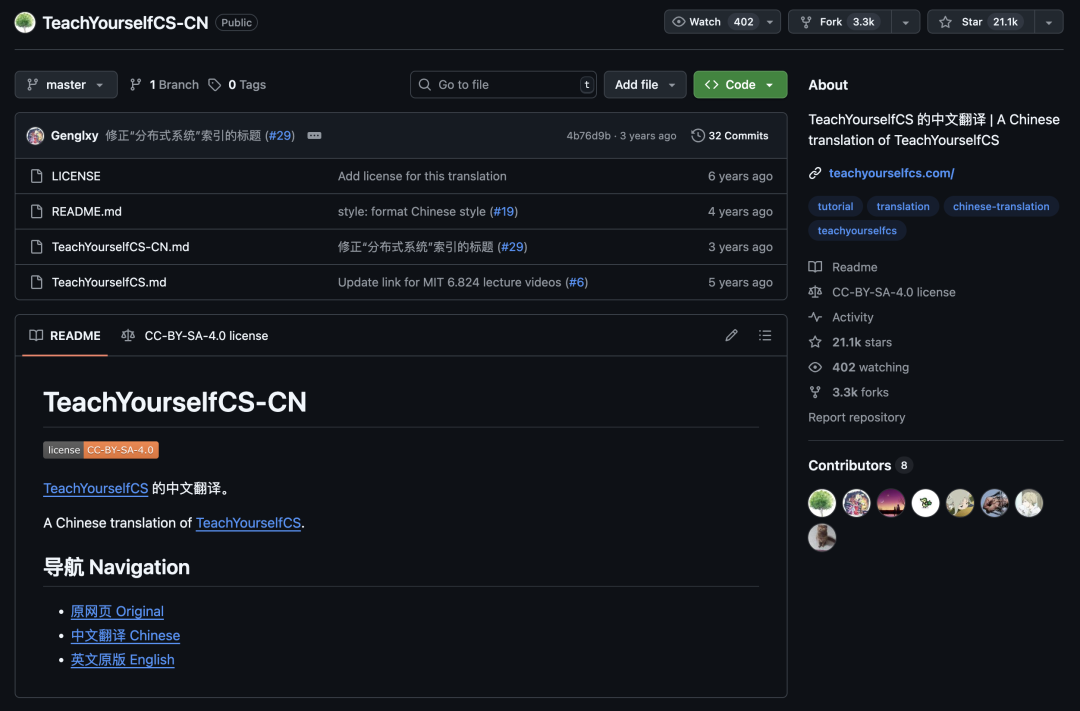Open the master branch dropdown
Image resolution: width=1080 pixels, height=711 pixels.
[66, 85]
